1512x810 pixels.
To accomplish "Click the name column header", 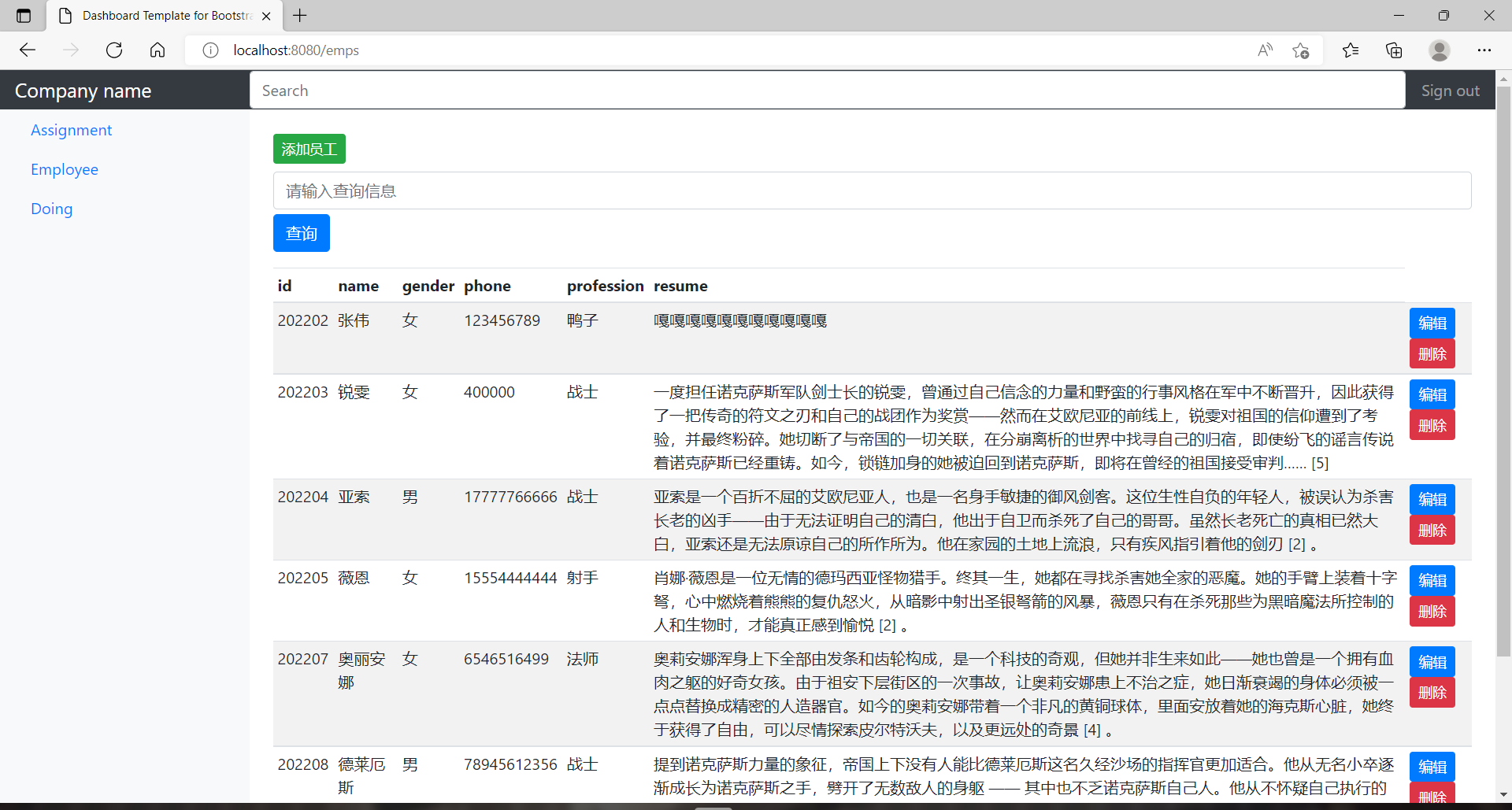I will pyautogui.click(x=358, y=286).
